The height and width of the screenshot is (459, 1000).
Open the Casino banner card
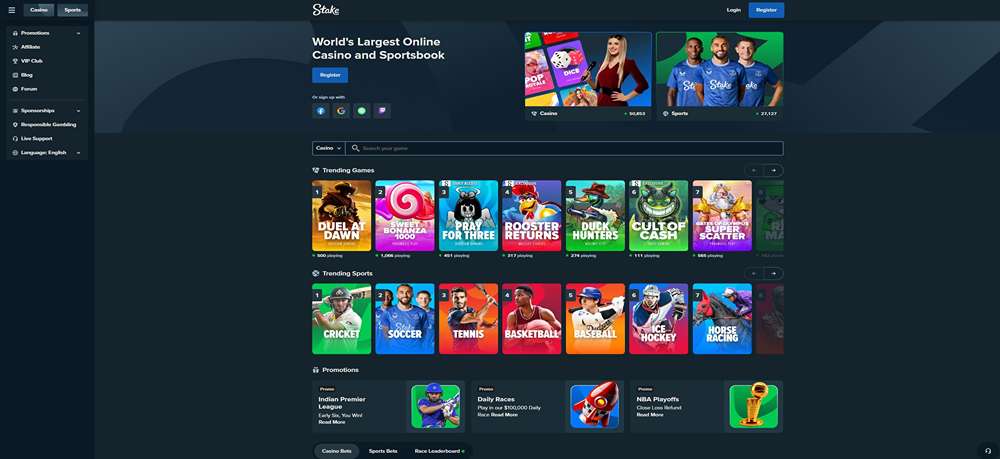click(588, 76)
